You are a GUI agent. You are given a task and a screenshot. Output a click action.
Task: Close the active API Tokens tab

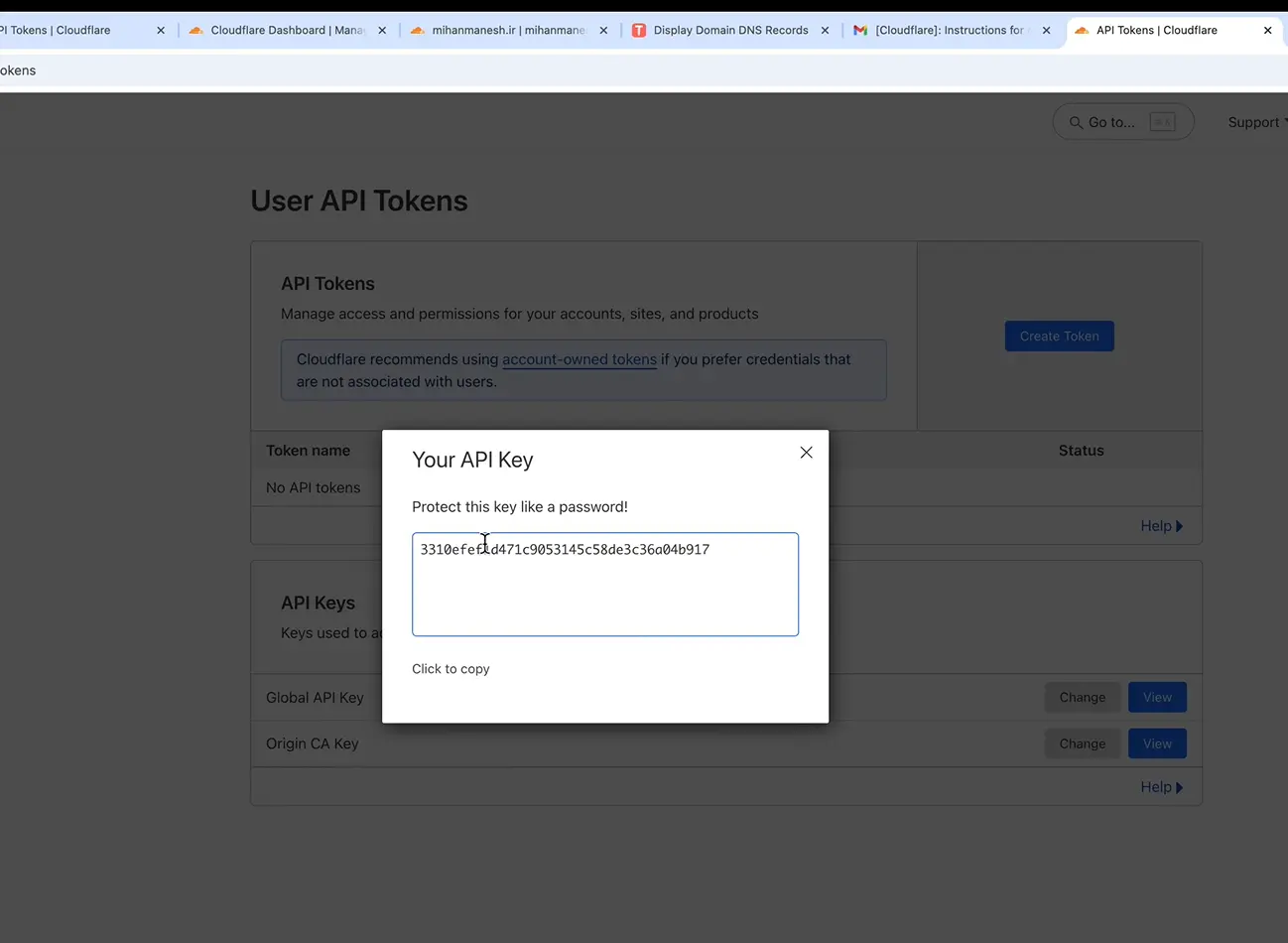click(1267, 31)
